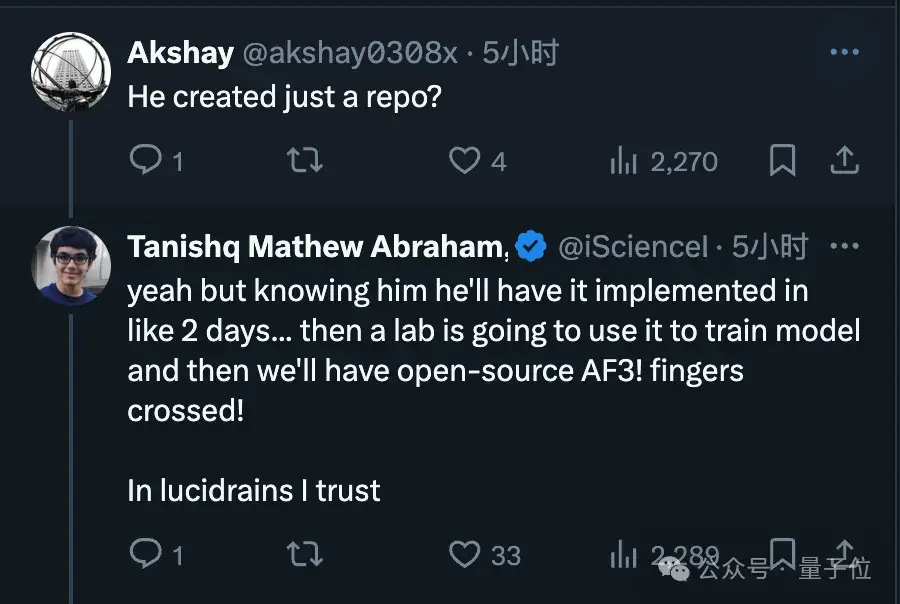
Task: Click the verified badge next to Tanishq's name
Action: point(530,245)
